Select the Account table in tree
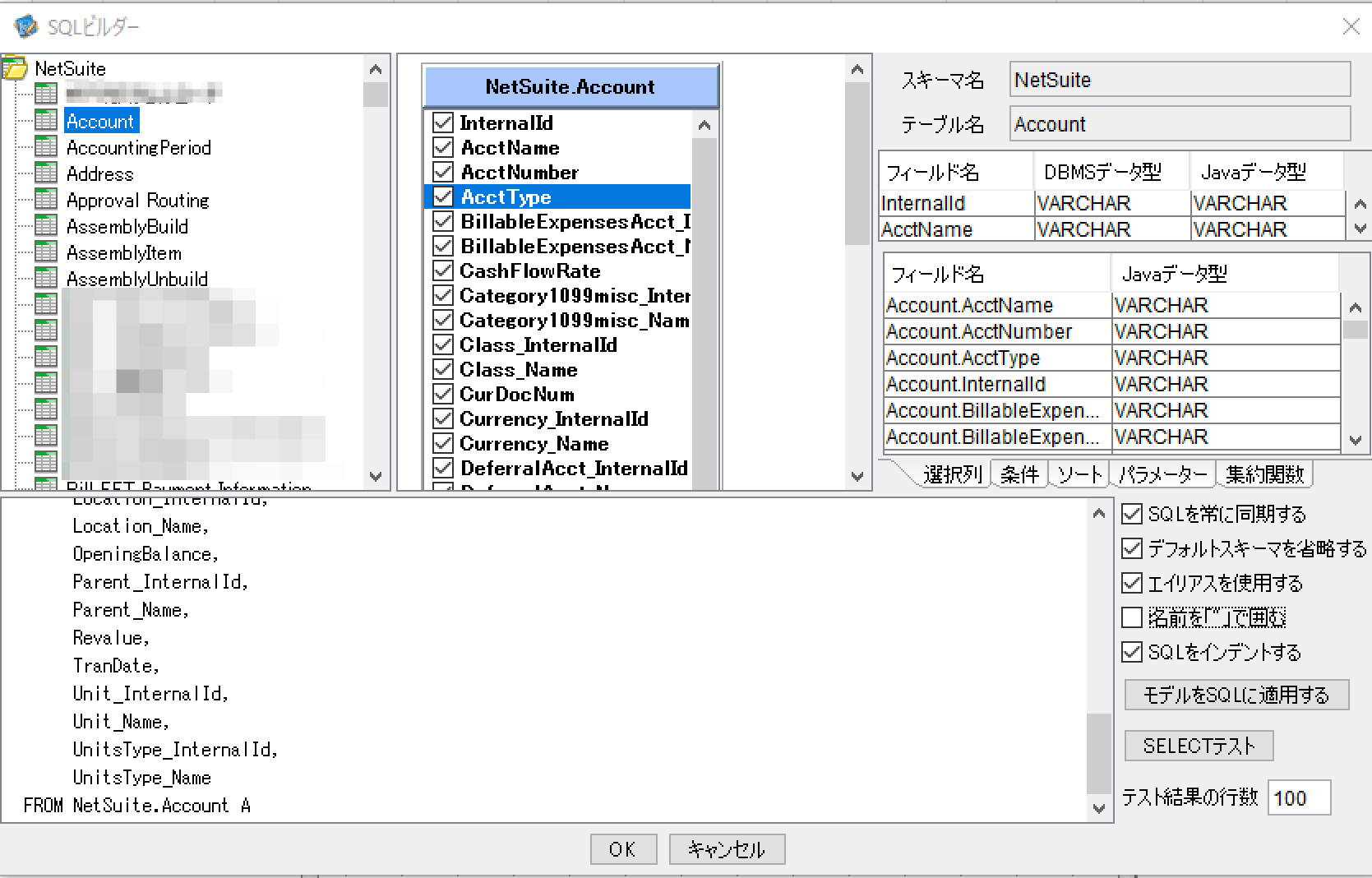 (x=100, y=121)
